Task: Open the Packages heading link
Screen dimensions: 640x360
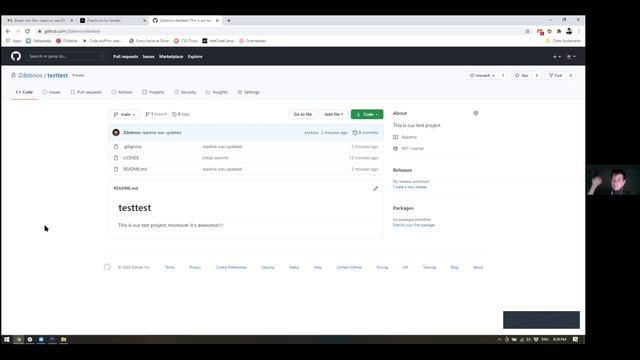Action: 403,208
